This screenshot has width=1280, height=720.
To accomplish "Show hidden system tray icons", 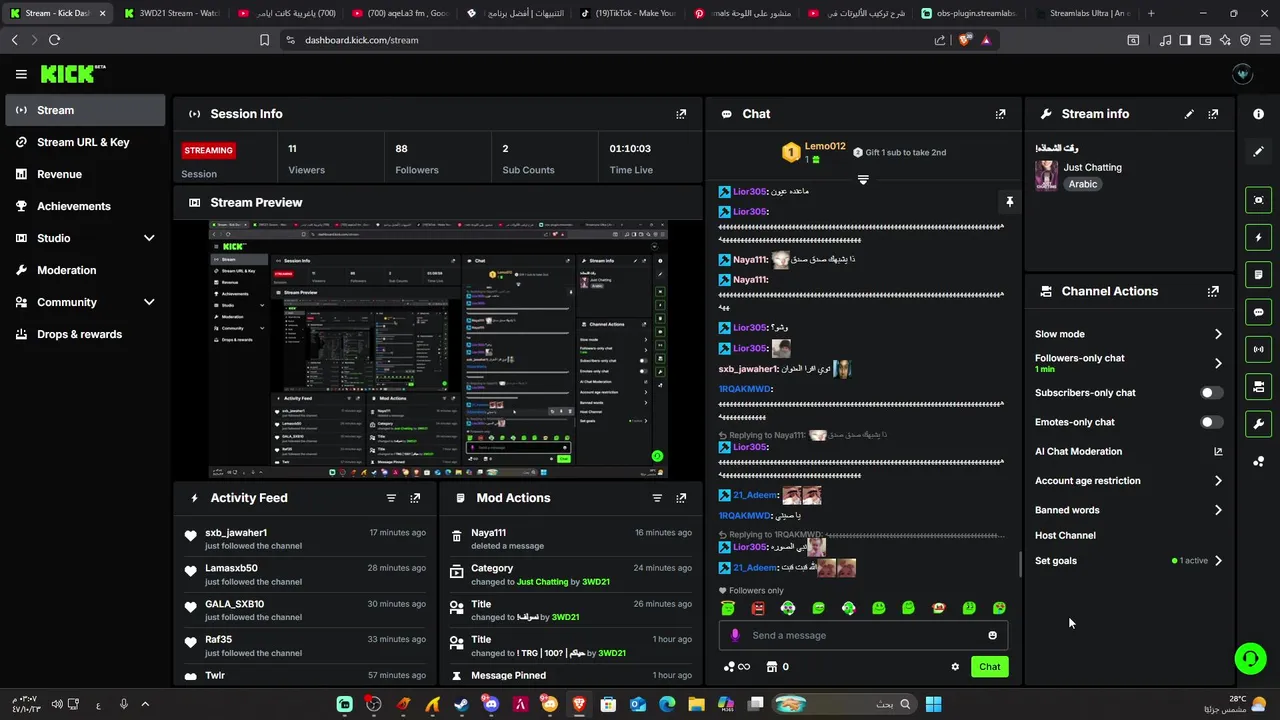I will point(145,705).
